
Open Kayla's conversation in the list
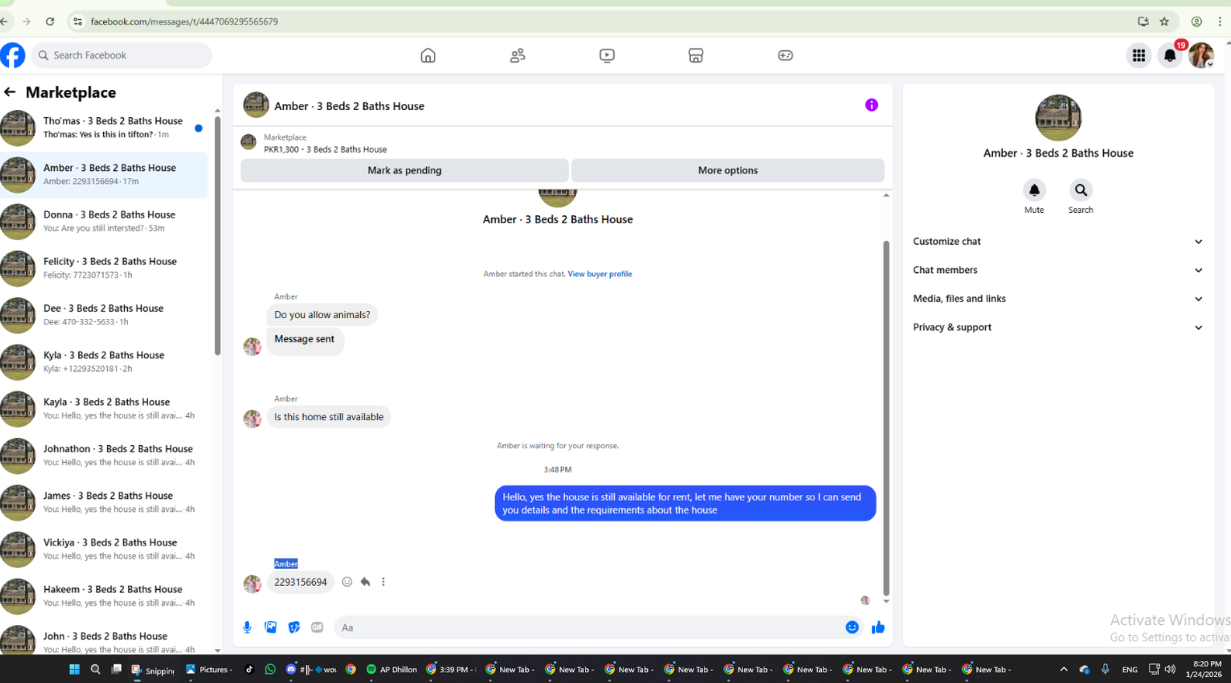[x=104, y=409]
